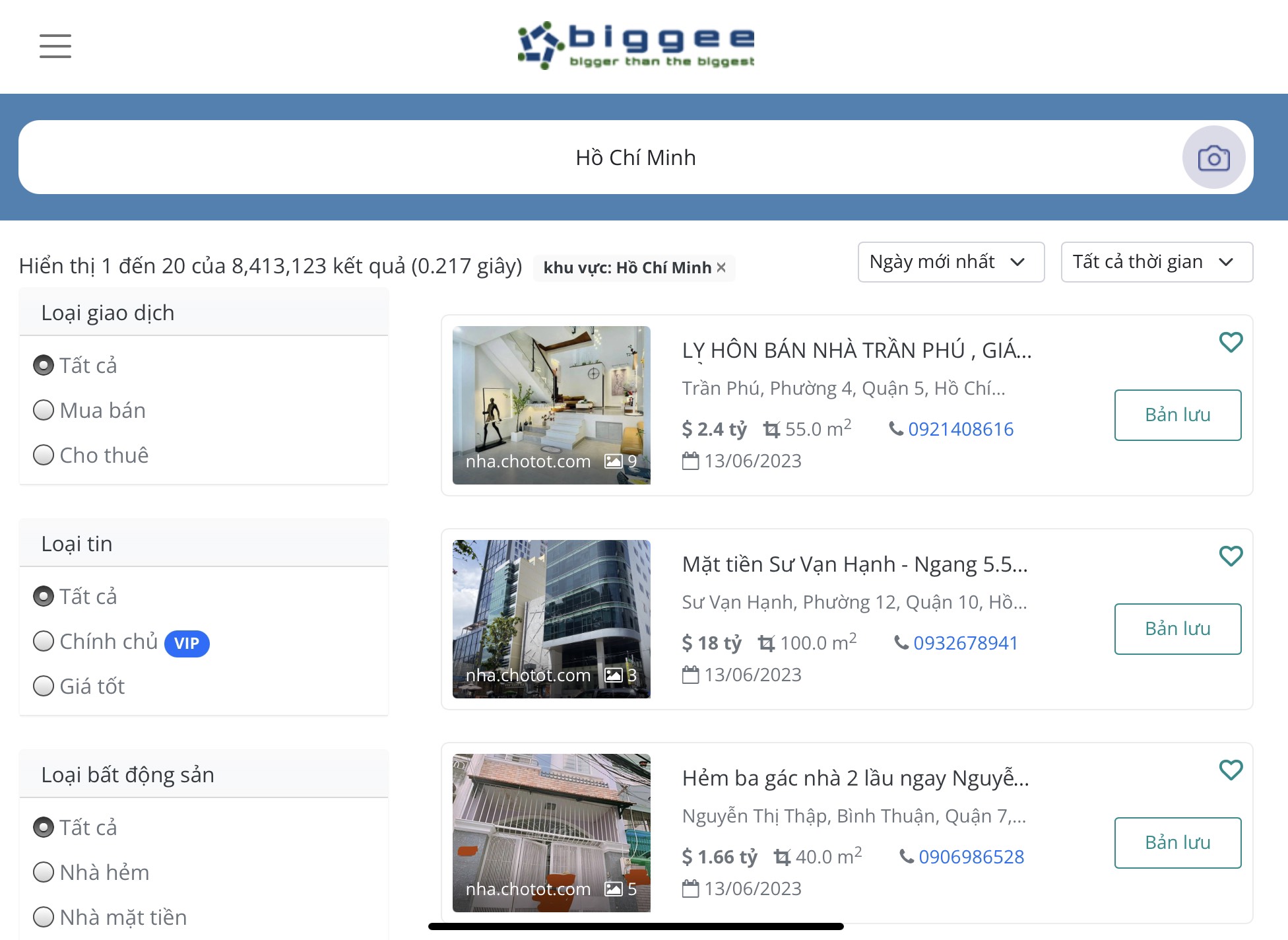Screen dimensions: 1288x940
Task: Favorite the Nguyễn Thị Thập listing heart icon
Action: (1231, 769)
